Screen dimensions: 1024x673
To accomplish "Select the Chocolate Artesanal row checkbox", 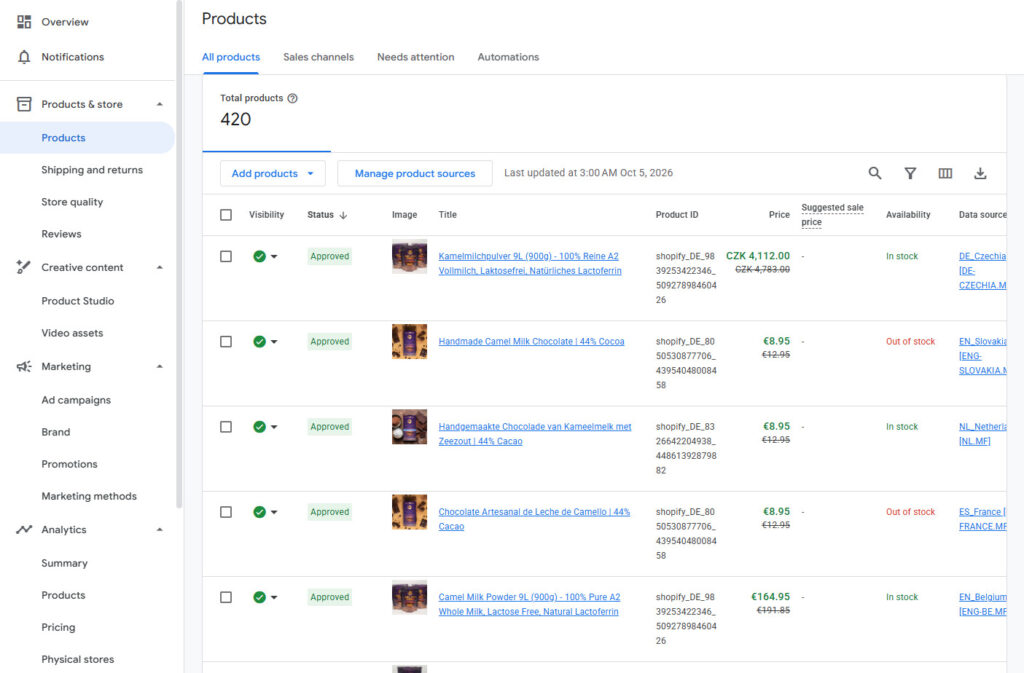I will pyautogui.click(x=226, y=512).
